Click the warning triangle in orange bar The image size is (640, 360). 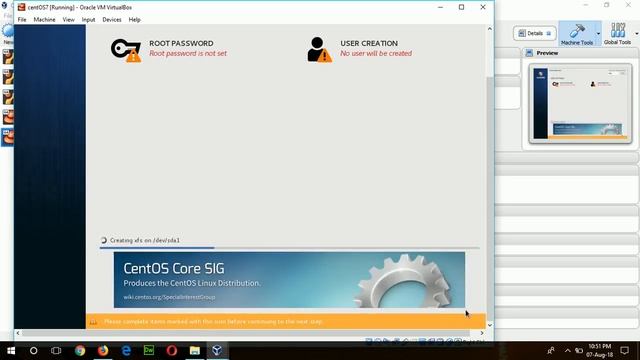(93, 322)
